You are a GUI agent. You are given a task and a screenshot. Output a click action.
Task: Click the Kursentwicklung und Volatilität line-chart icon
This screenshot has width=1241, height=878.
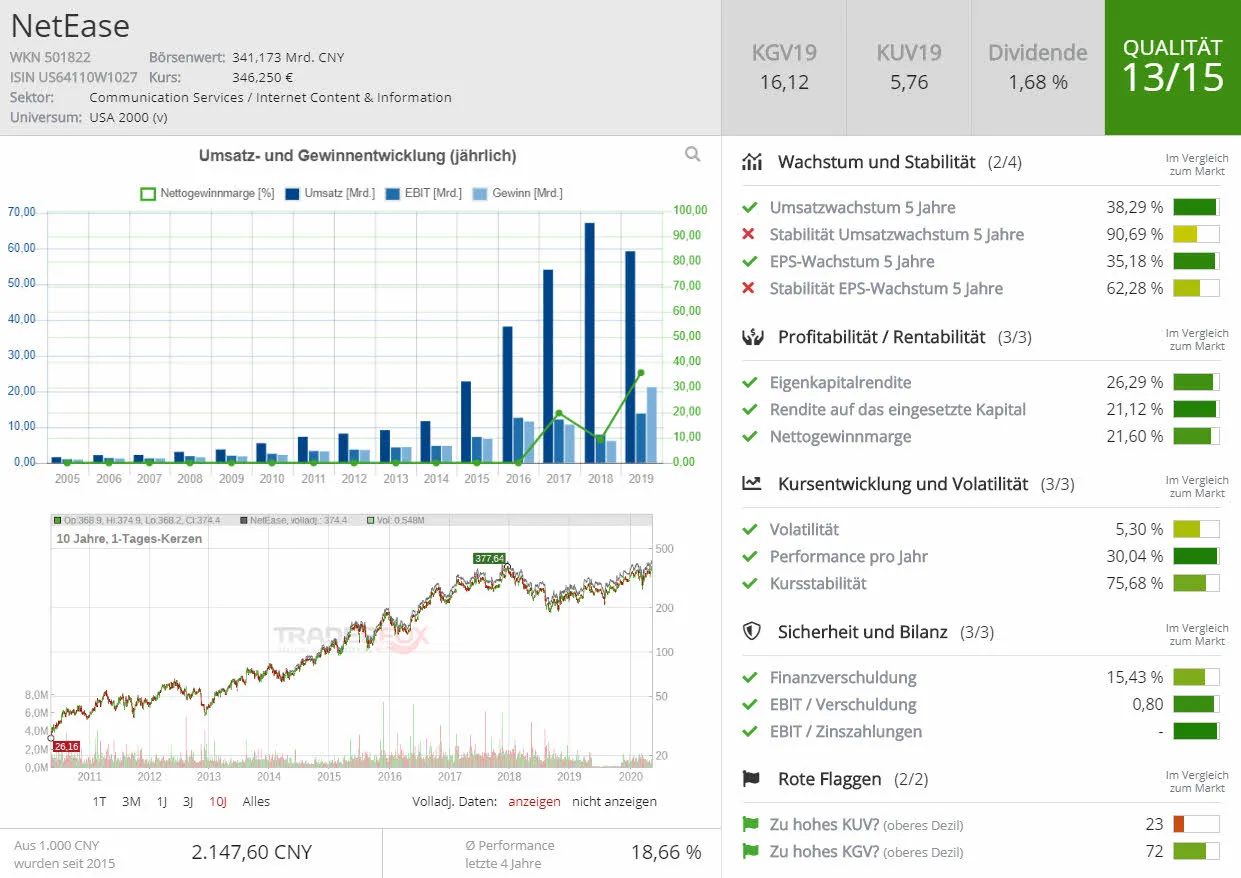tap(752, 484)
